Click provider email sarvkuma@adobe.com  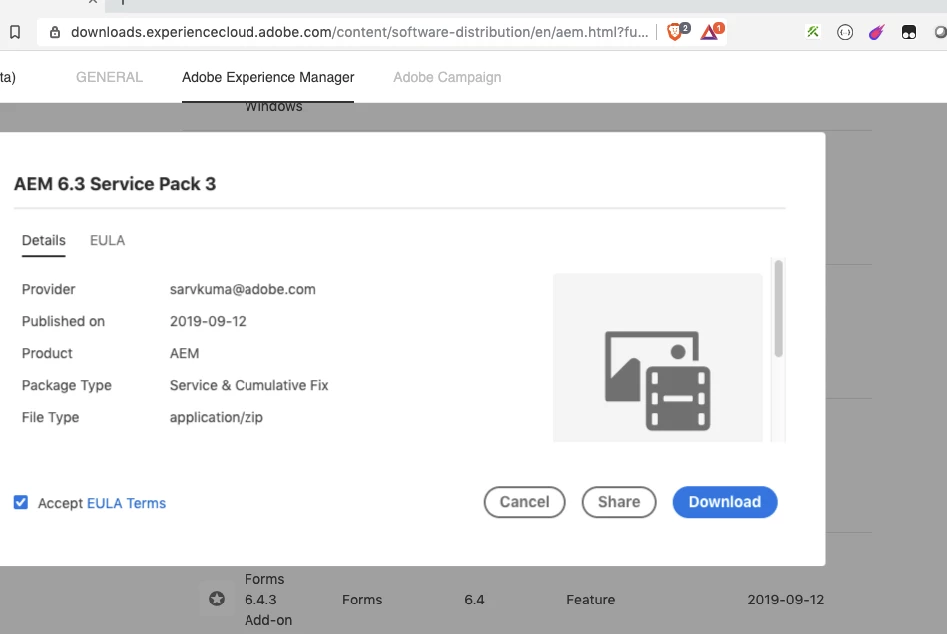(243, 289)
